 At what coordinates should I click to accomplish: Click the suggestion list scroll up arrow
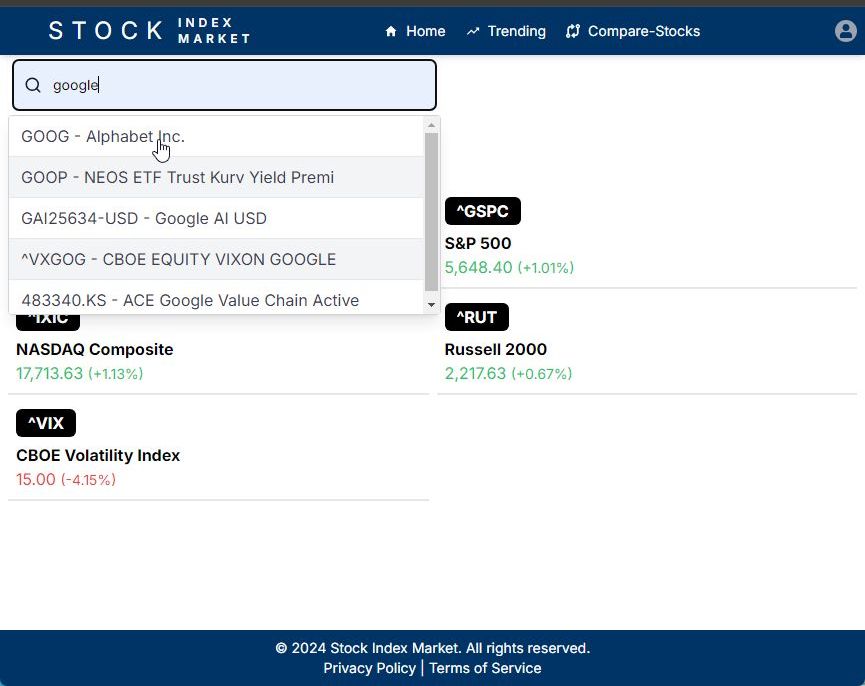tap(431, 125)
